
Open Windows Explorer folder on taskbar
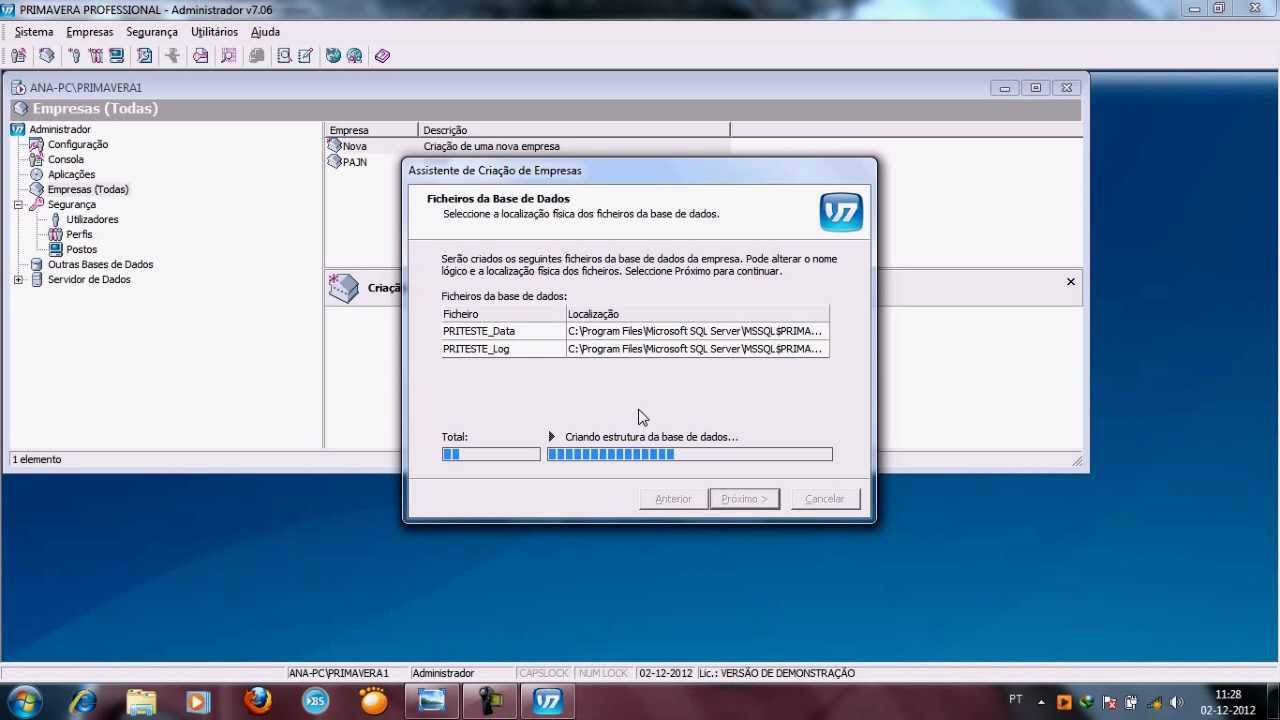coord(141,701)
